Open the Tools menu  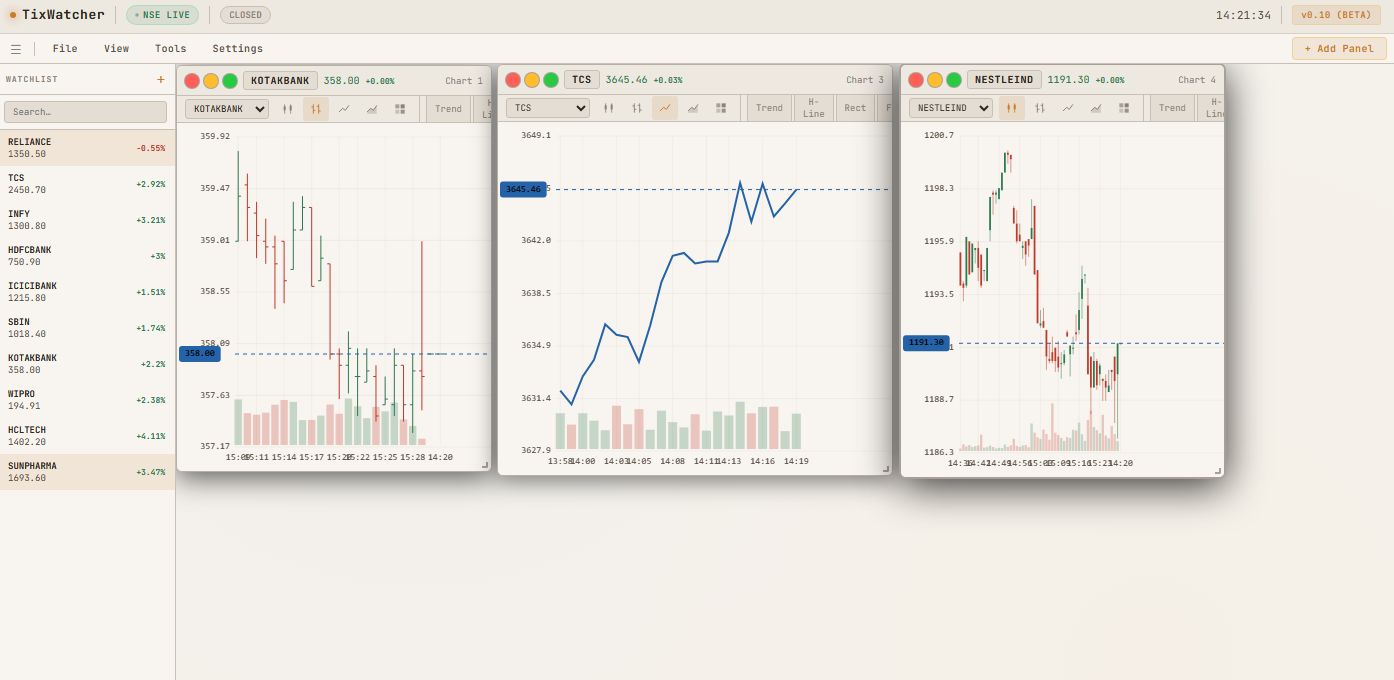click(x=170, y=48)
